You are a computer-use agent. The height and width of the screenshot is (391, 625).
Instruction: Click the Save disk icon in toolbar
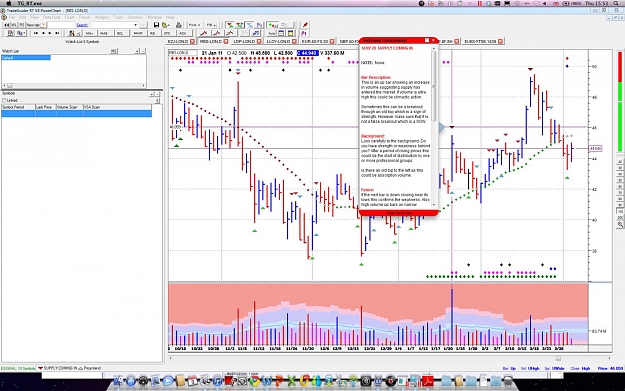point(156,25)
